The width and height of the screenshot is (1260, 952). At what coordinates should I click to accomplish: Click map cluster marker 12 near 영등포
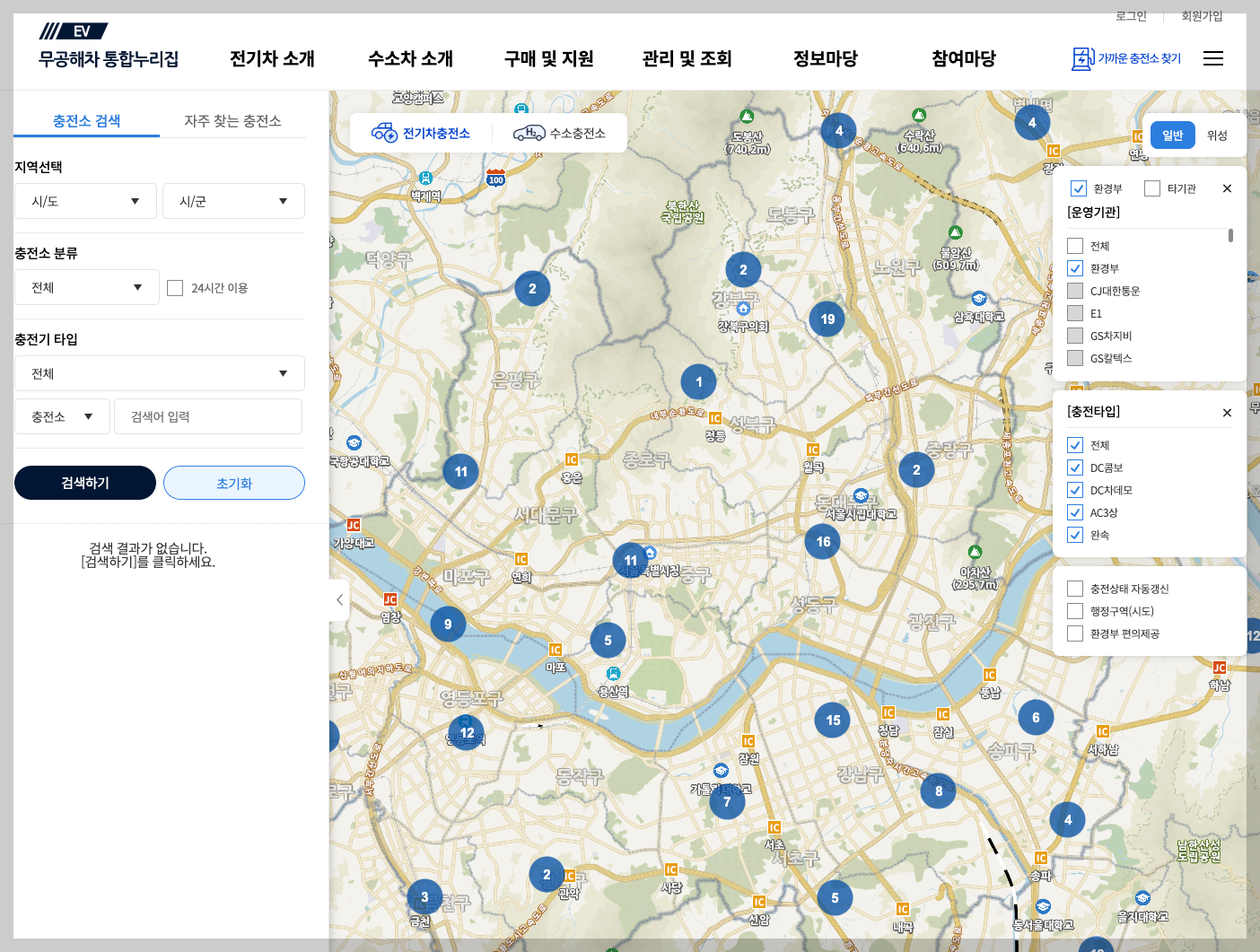467,732
